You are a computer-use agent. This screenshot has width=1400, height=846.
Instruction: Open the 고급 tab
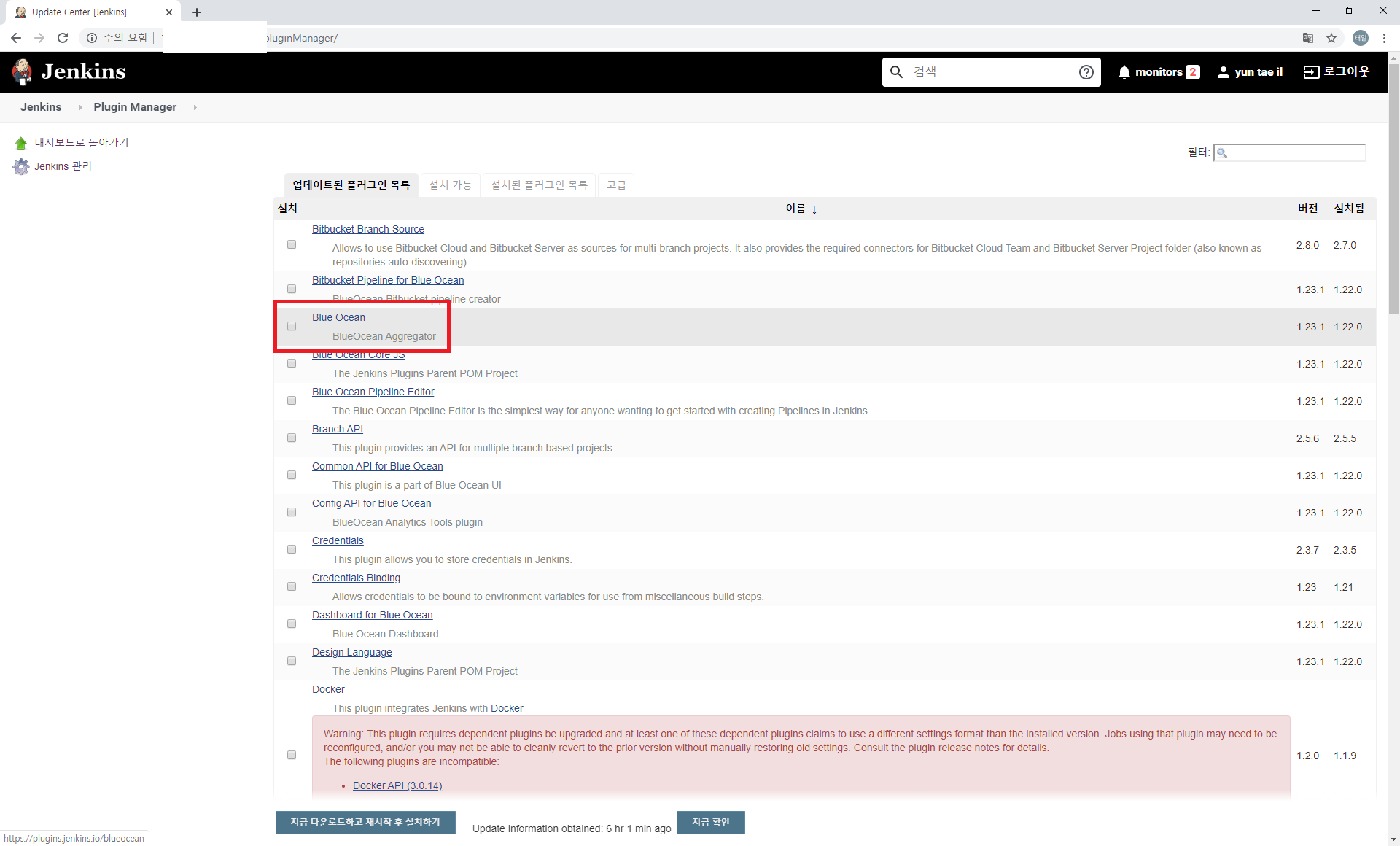click(x=616, y=185)
